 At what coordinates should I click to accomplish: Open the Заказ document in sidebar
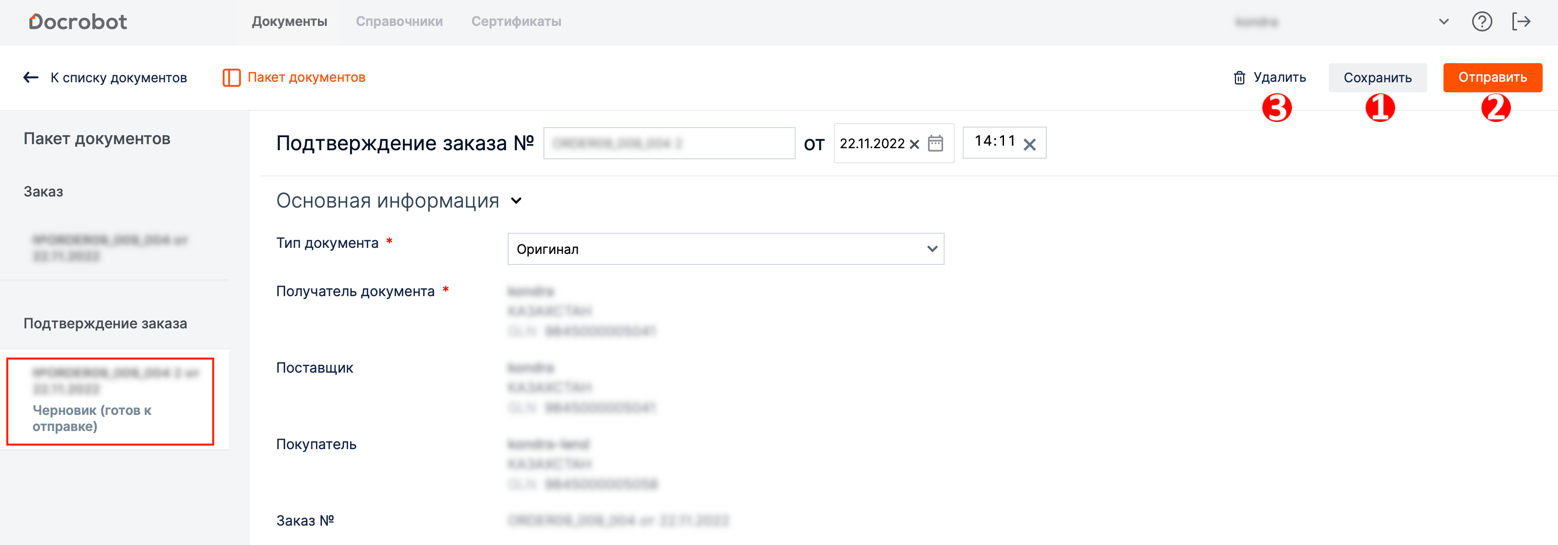click(x=110, y=248)
